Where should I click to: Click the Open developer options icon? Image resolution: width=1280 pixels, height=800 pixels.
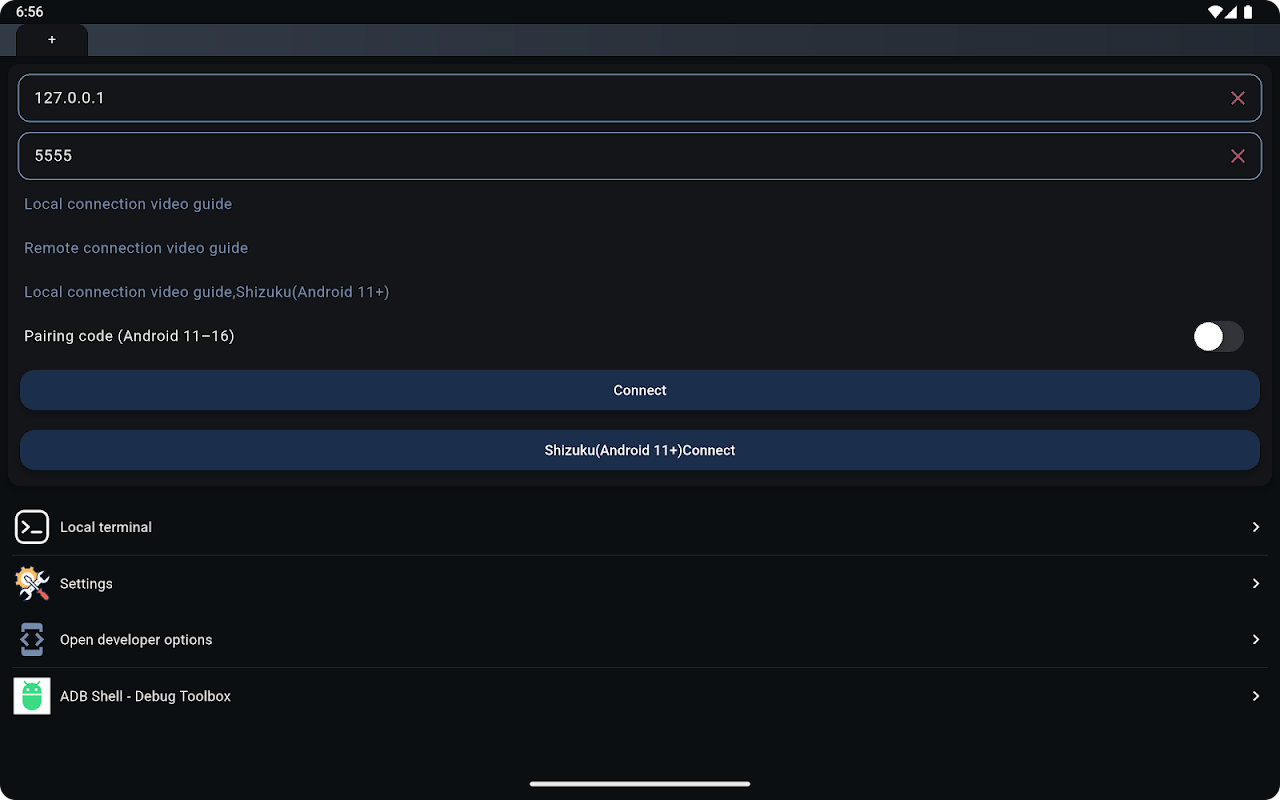(x=32, y=639)
